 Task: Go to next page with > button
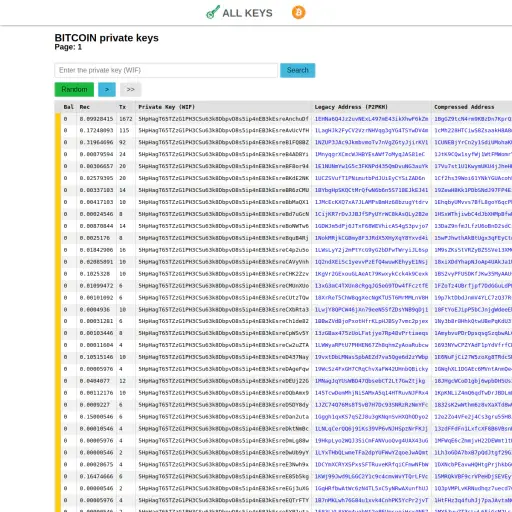pyautogui.click(x=107, y=89)
